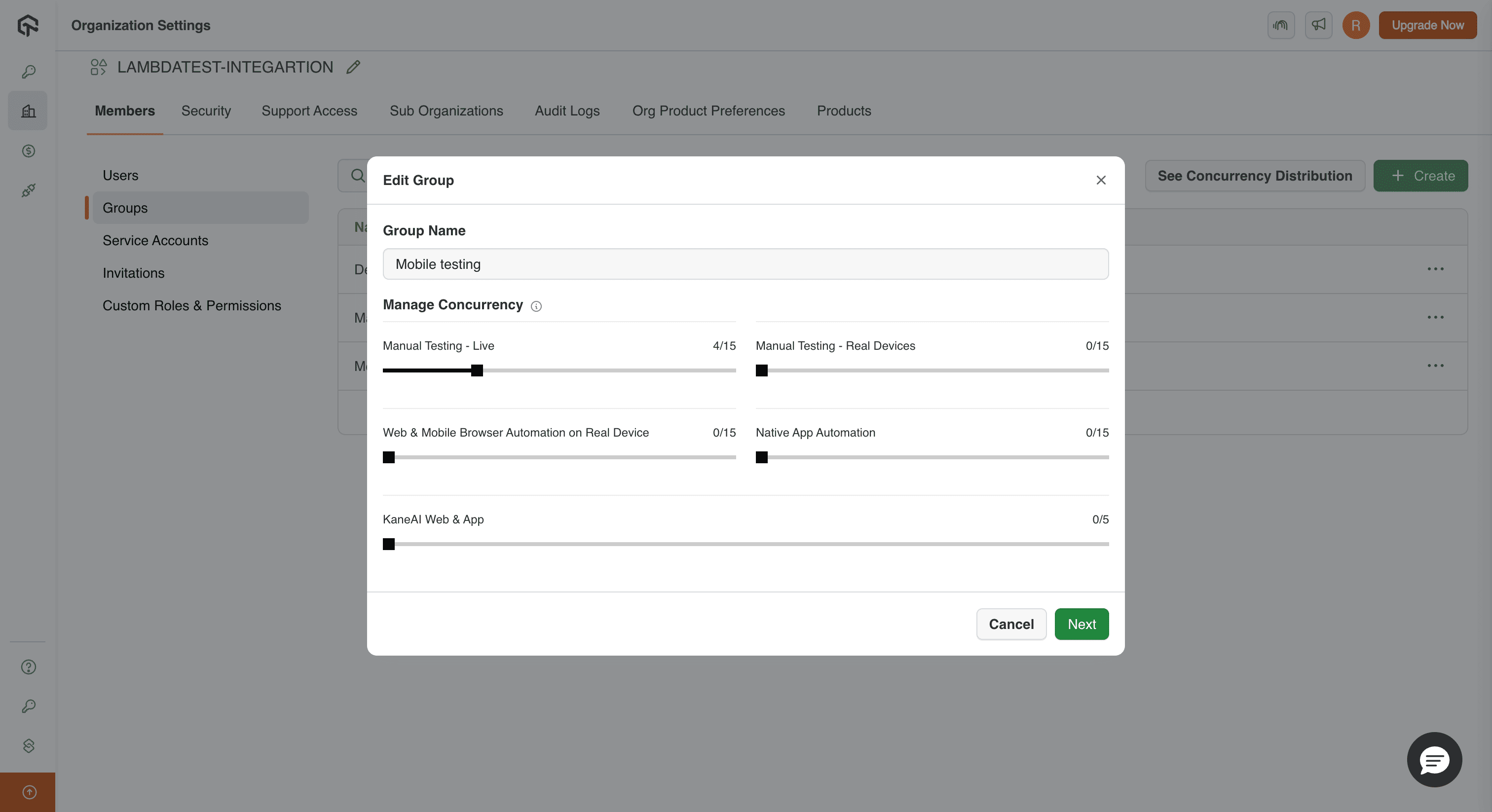
Task: Open the billing dollar icon in sidebar
Action: click(x=27, y=151)
